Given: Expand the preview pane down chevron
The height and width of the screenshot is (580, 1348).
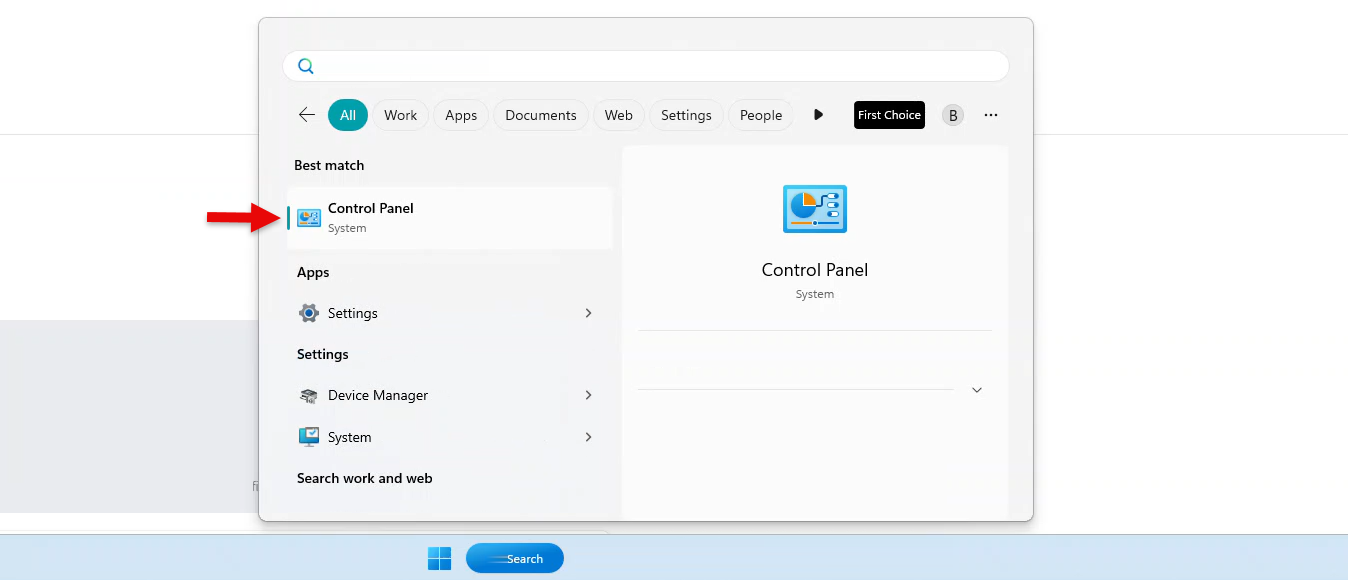Looking at the screenshot, I should 977,390.
